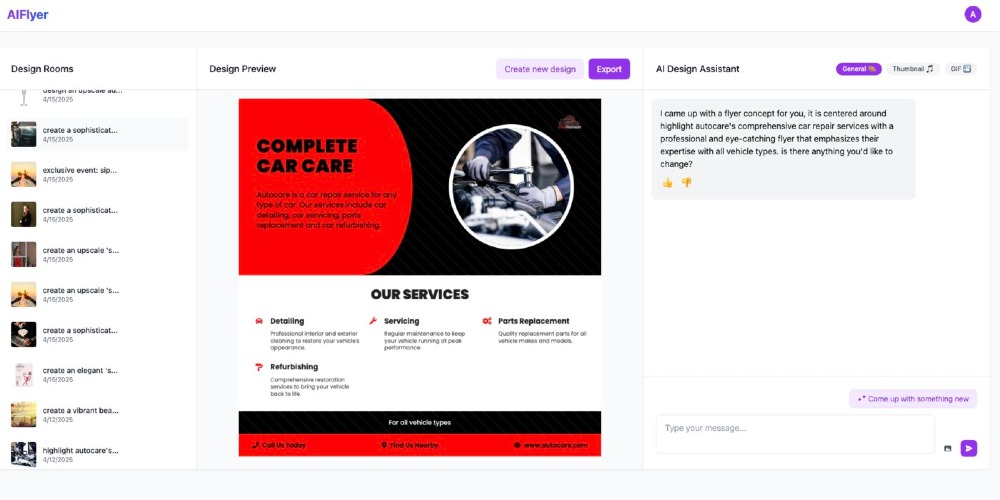Select the General mode tab
Viewport: 1000px width, 500px height.
pyautogui.click(x=858, y=69)
